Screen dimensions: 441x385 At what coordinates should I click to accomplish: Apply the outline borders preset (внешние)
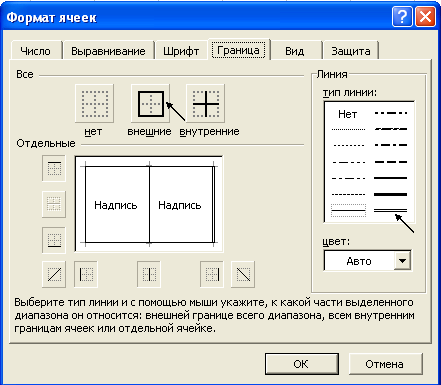(x=150, y=103)
